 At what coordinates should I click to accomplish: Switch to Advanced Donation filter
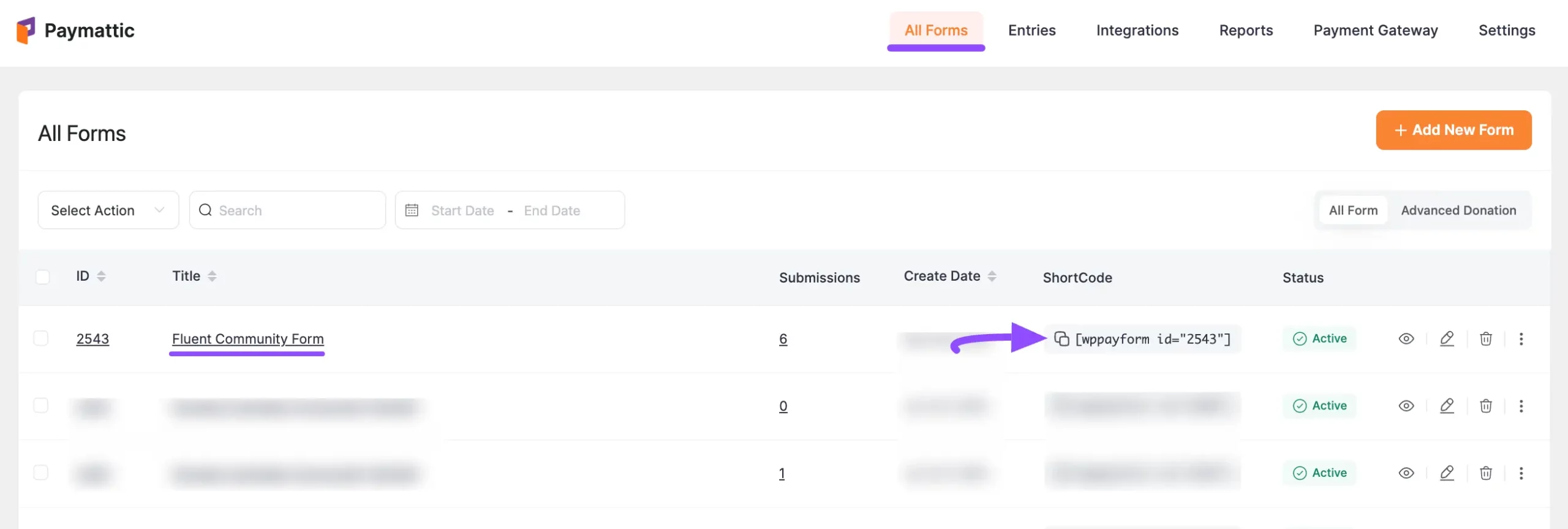coord(1458,210)
